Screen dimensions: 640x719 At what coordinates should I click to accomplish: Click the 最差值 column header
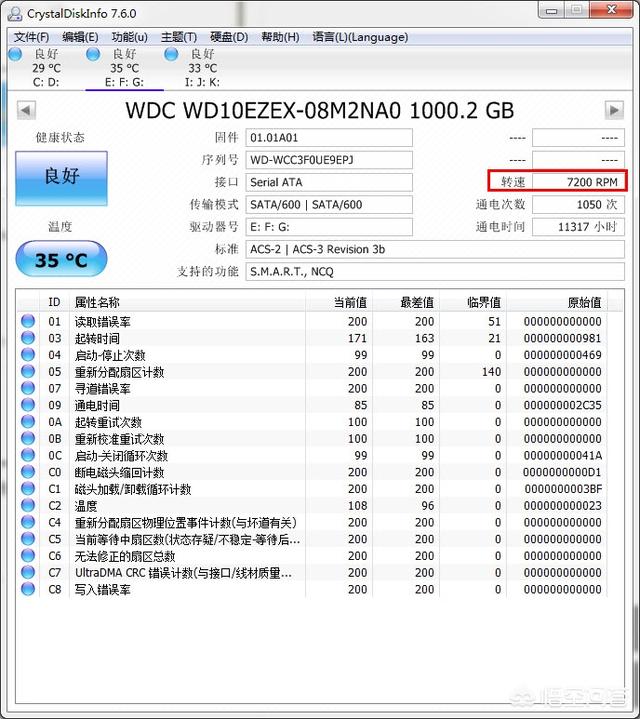point(406,303)
